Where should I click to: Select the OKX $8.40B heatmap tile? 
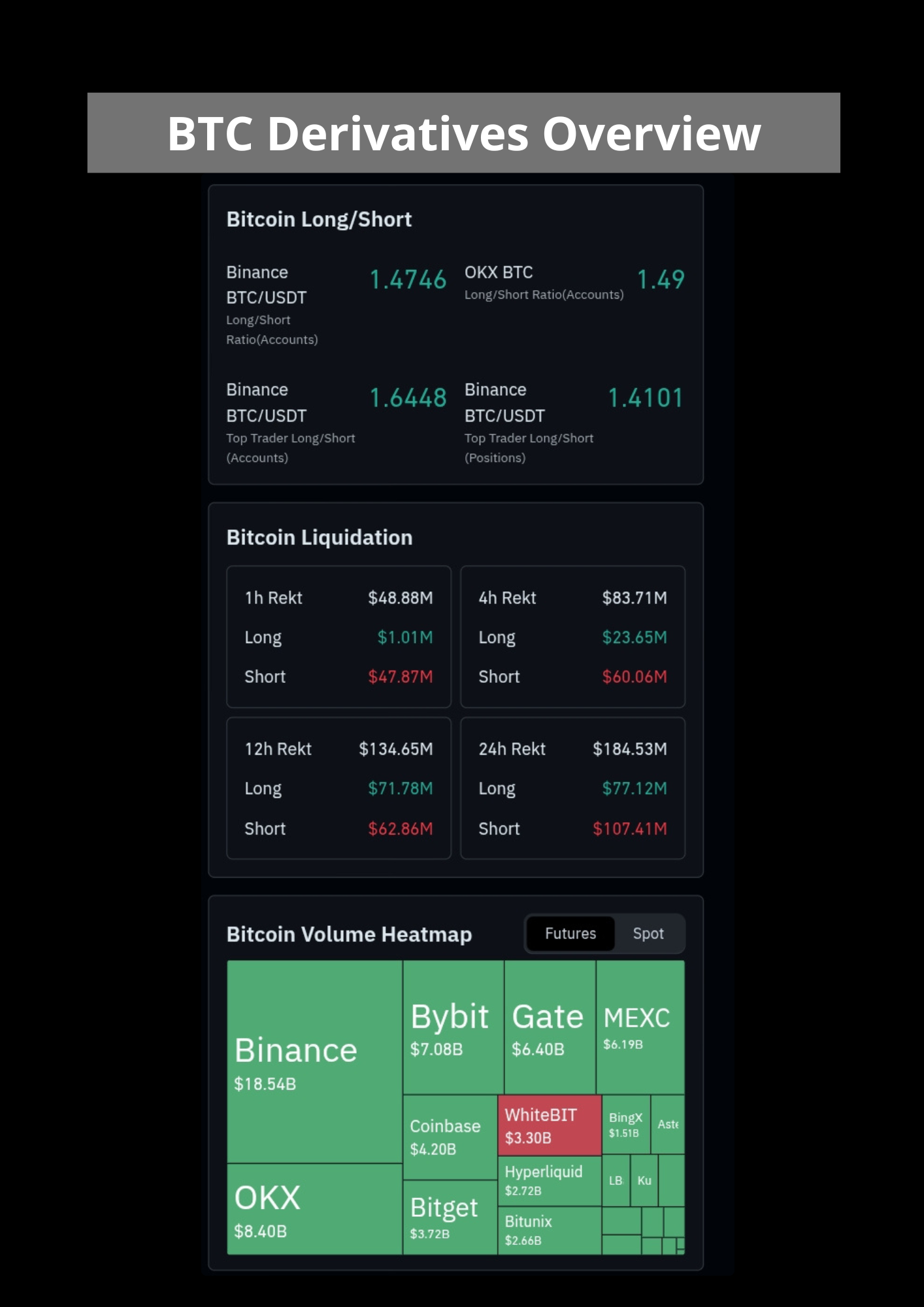coord(314,1209)
